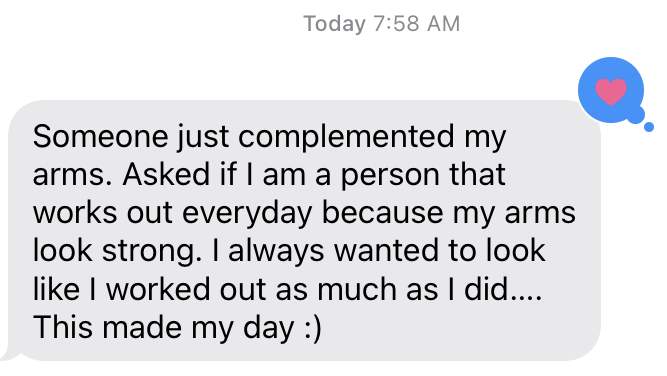The height and width of the screenshot is (376, 667).
Task: Click the word 'Someone' at message start
Action: [x=100, y=137]
